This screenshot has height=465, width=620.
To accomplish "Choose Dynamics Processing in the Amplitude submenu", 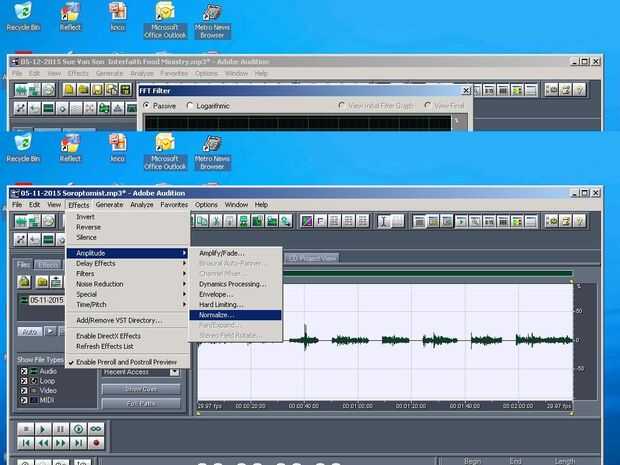I will click(x=236, y=284).
